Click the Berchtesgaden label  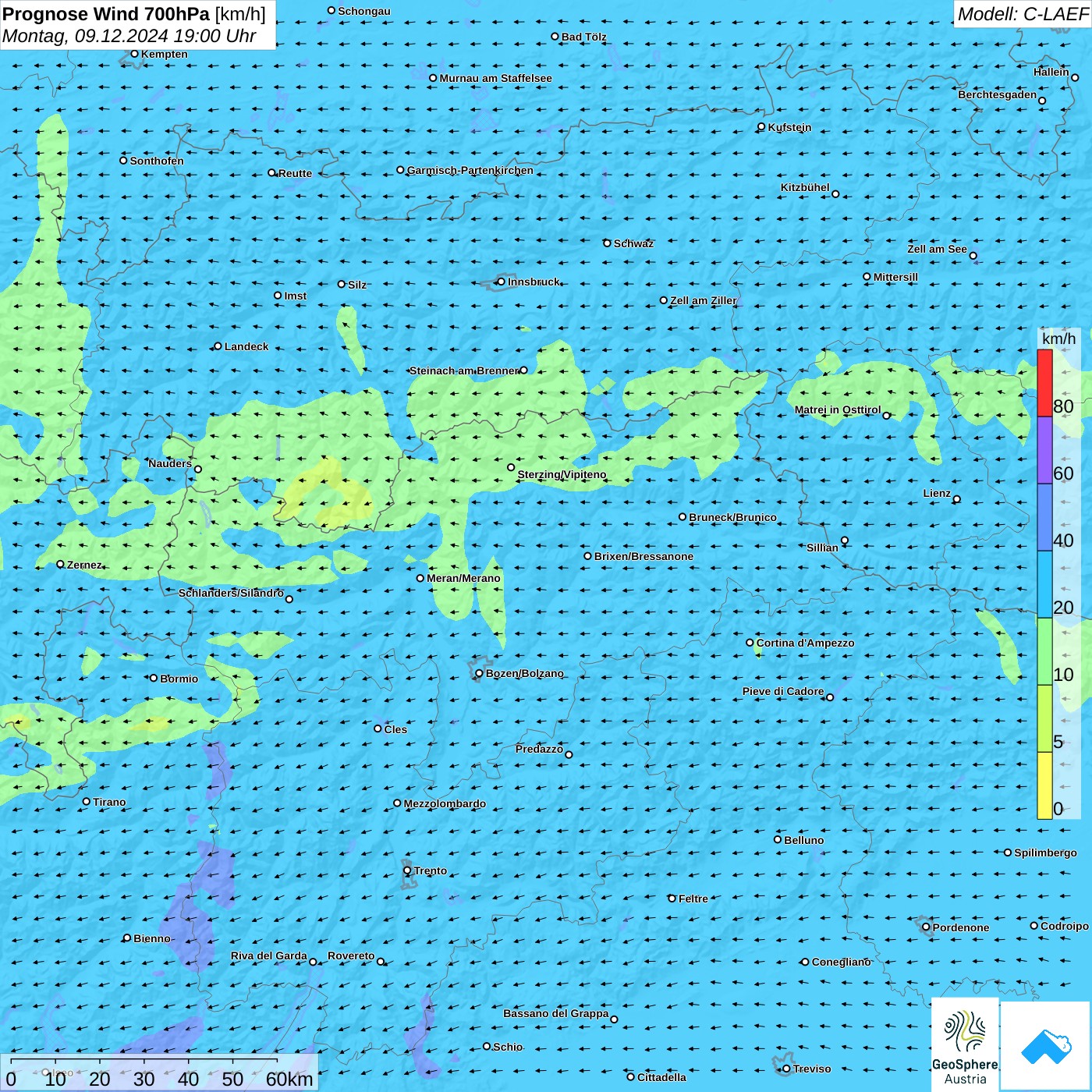(x=998, y=94)
